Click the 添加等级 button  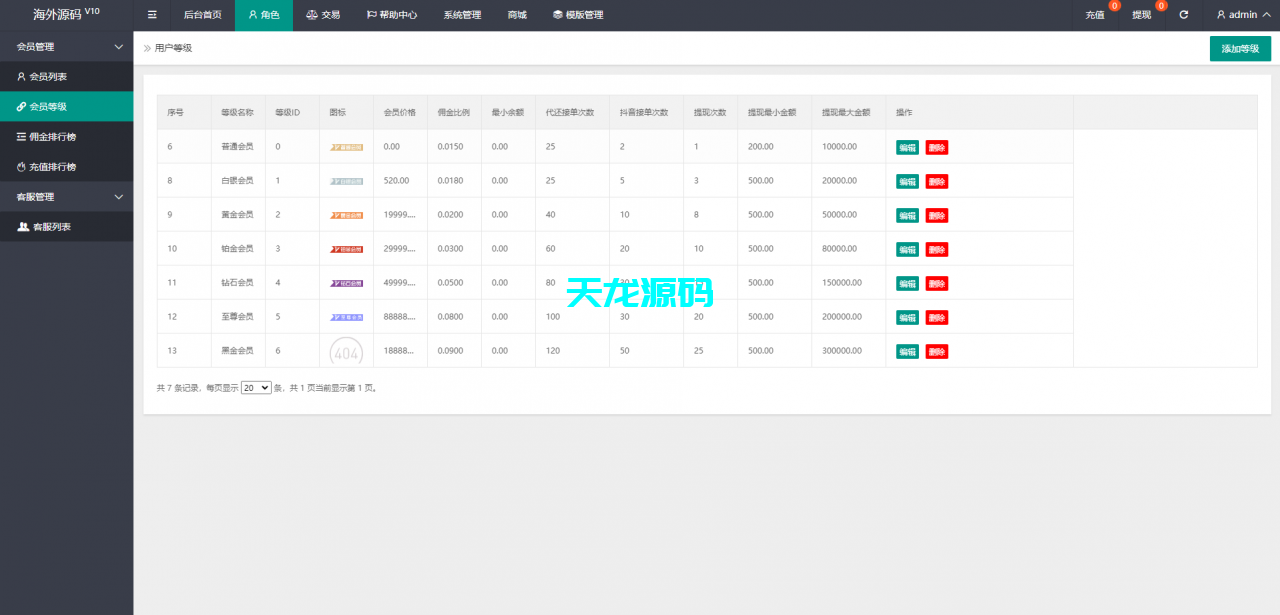1240,47
